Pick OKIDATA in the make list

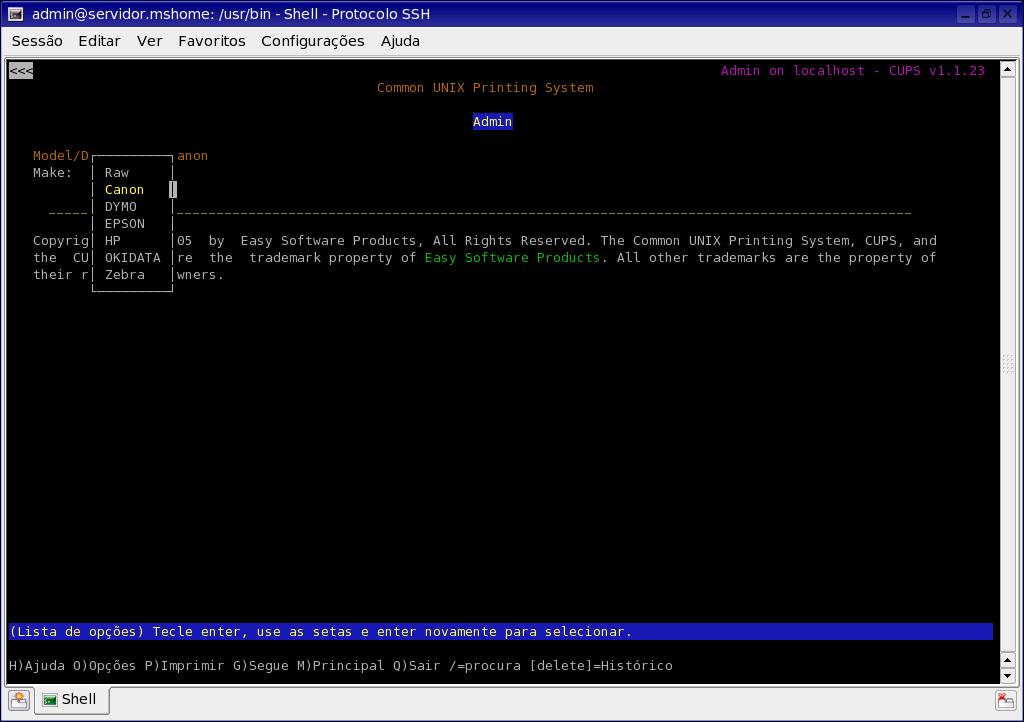click(x=133, y=258)
